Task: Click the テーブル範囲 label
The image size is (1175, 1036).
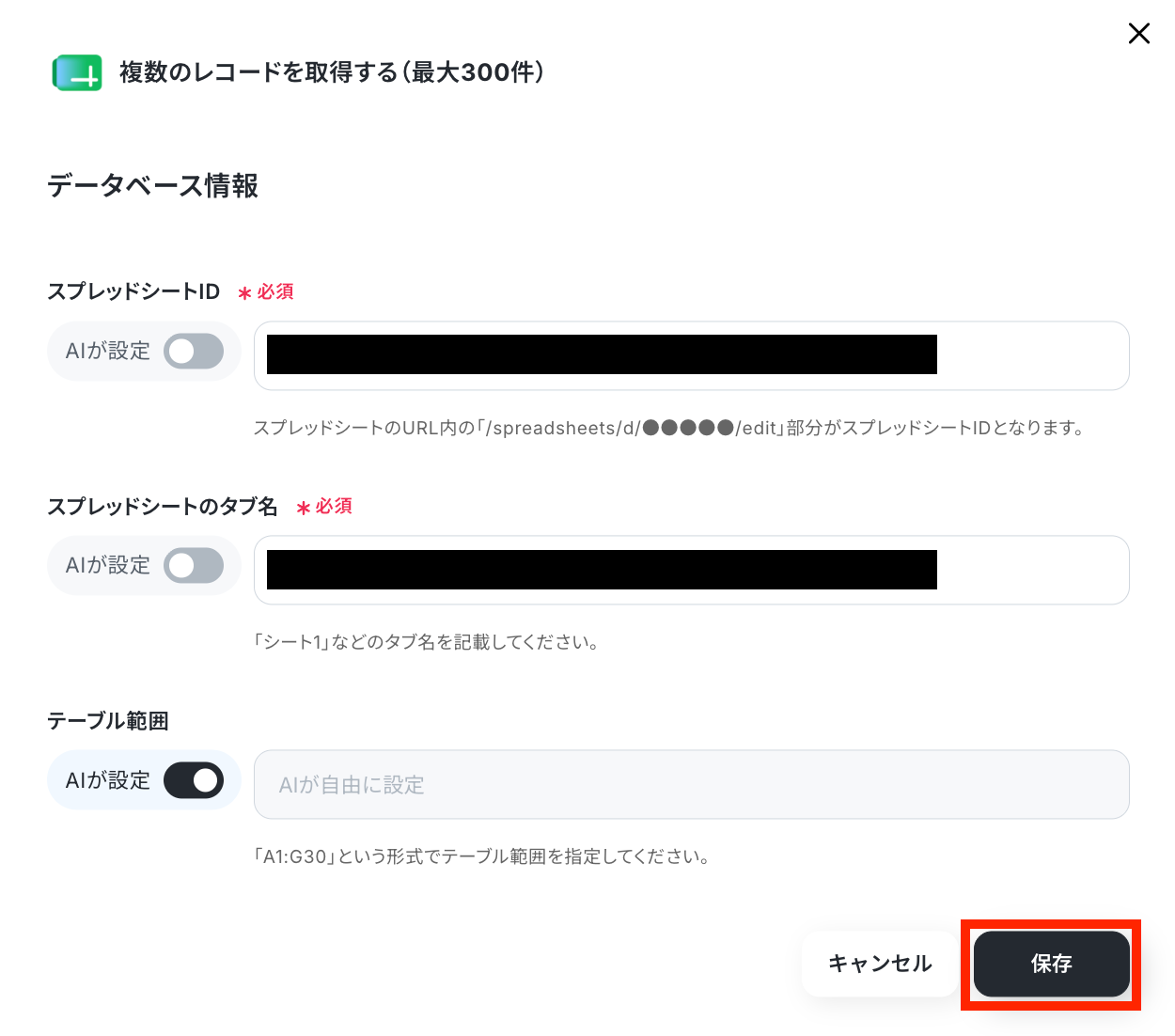Action: pyautogui.click(x=108, y=721)
